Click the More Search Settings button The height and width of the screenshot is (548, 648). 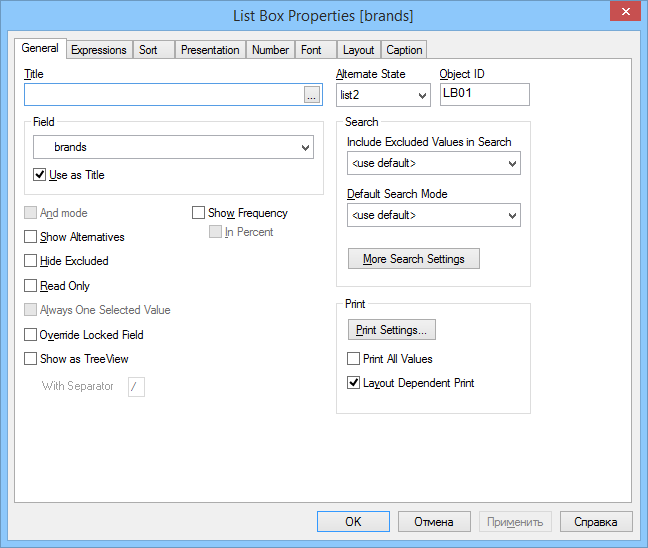click(413, 259)
